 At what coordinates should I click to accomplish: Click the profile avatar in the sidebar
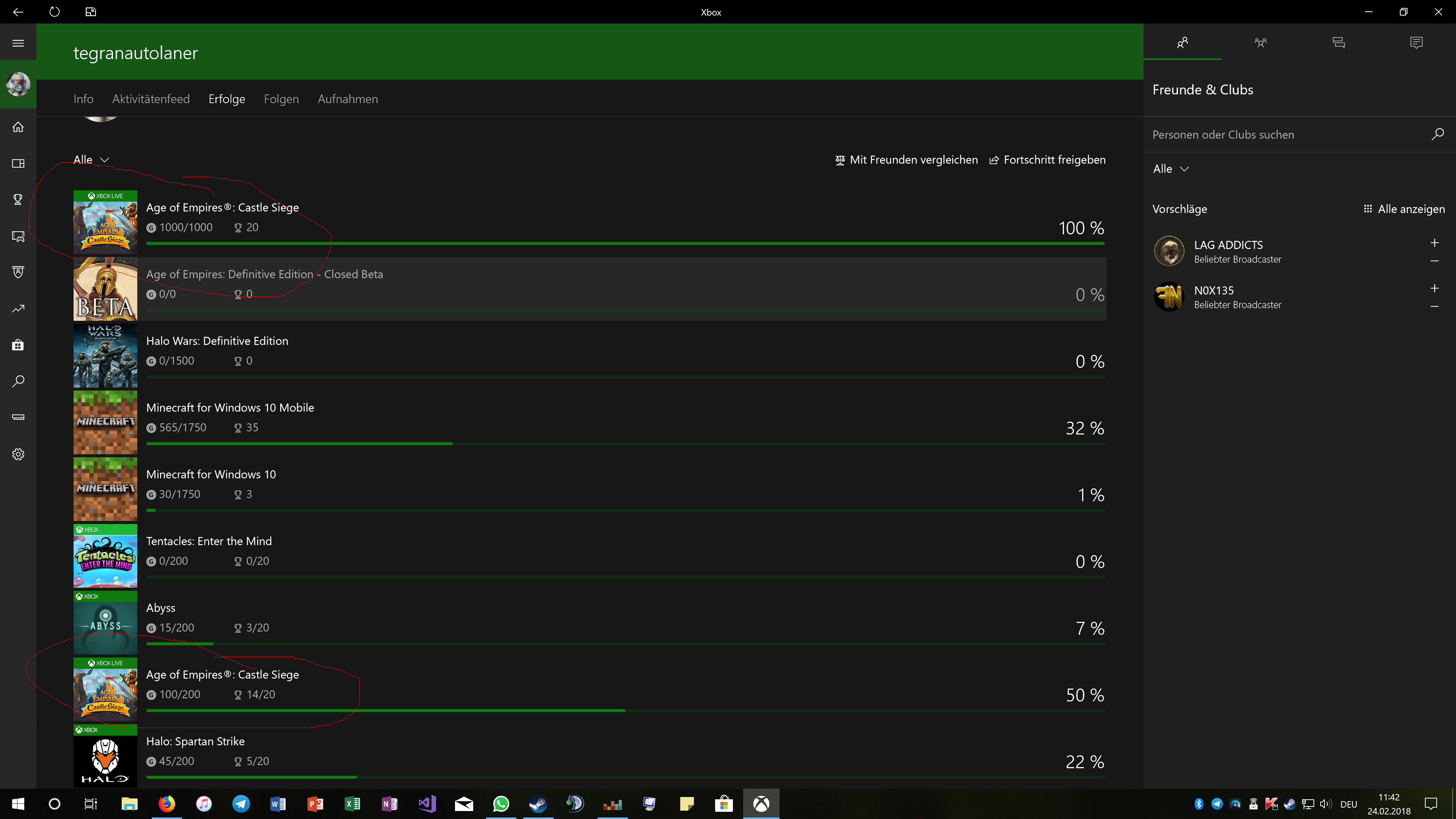[18, 85]
